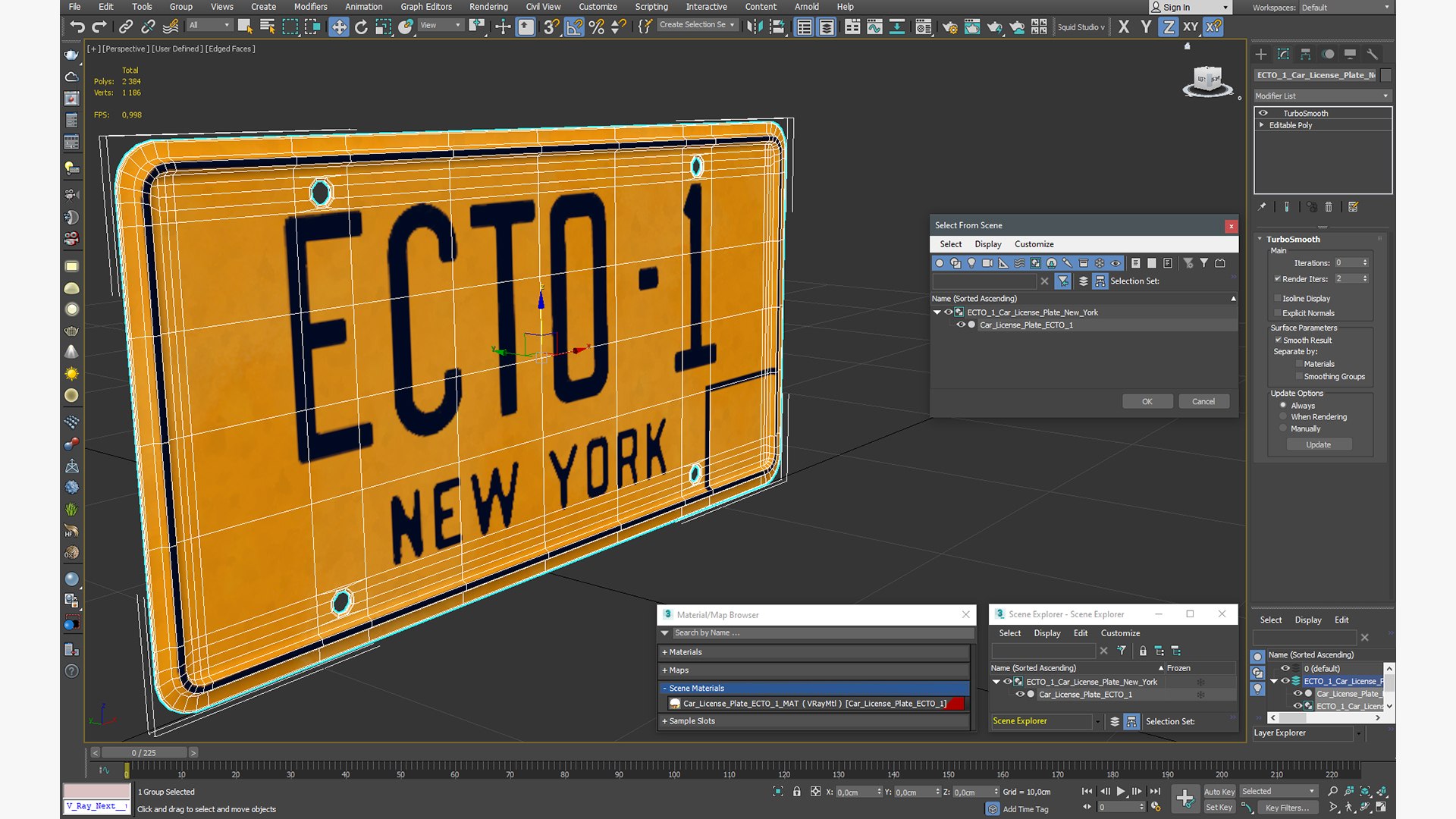Open the Utilities panel wrench icon

pyautogui.click(x=1372, y=54)
